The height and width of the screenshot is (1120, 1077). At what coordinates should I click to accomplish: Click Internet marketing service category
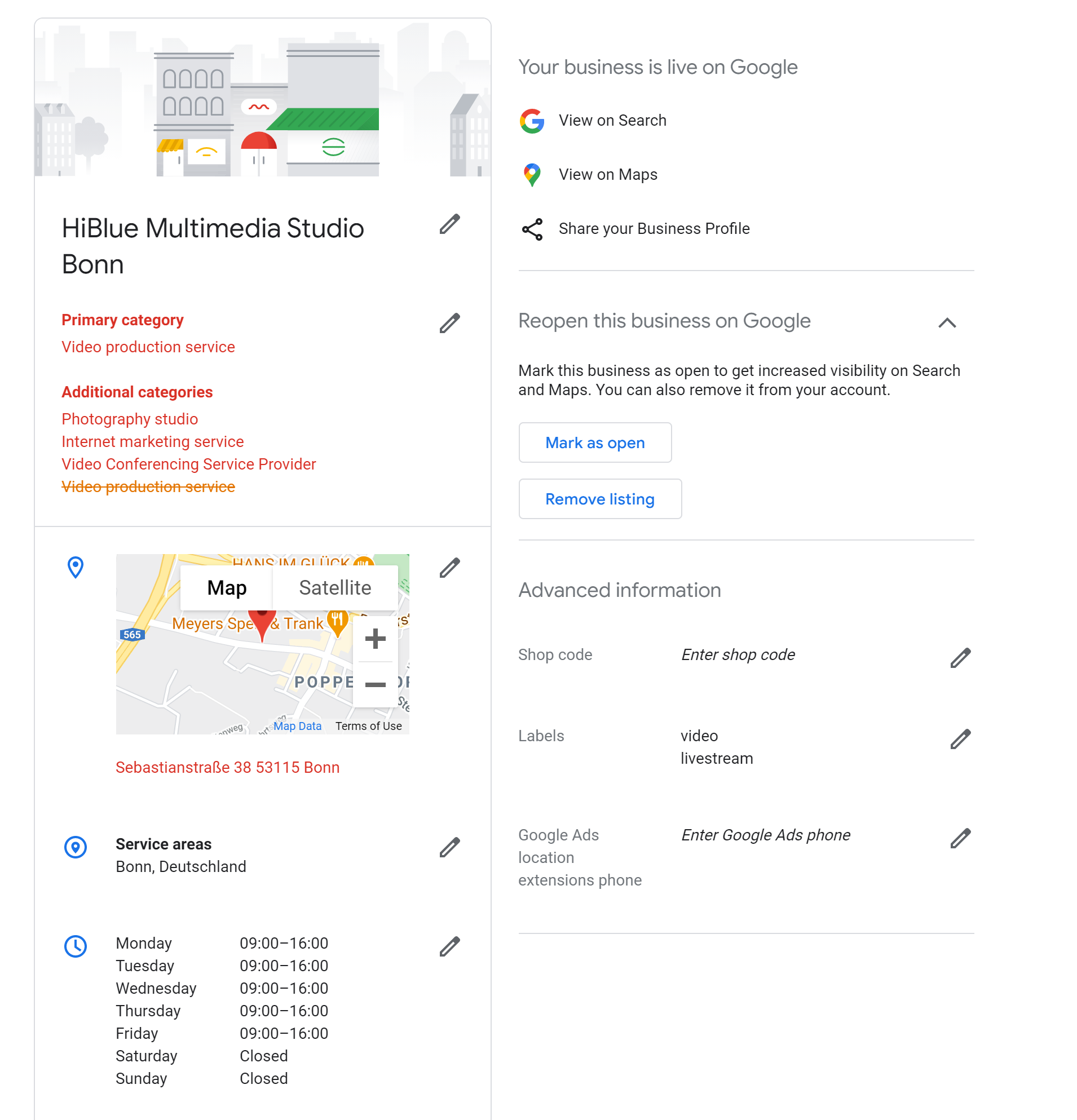coord(153,442)
